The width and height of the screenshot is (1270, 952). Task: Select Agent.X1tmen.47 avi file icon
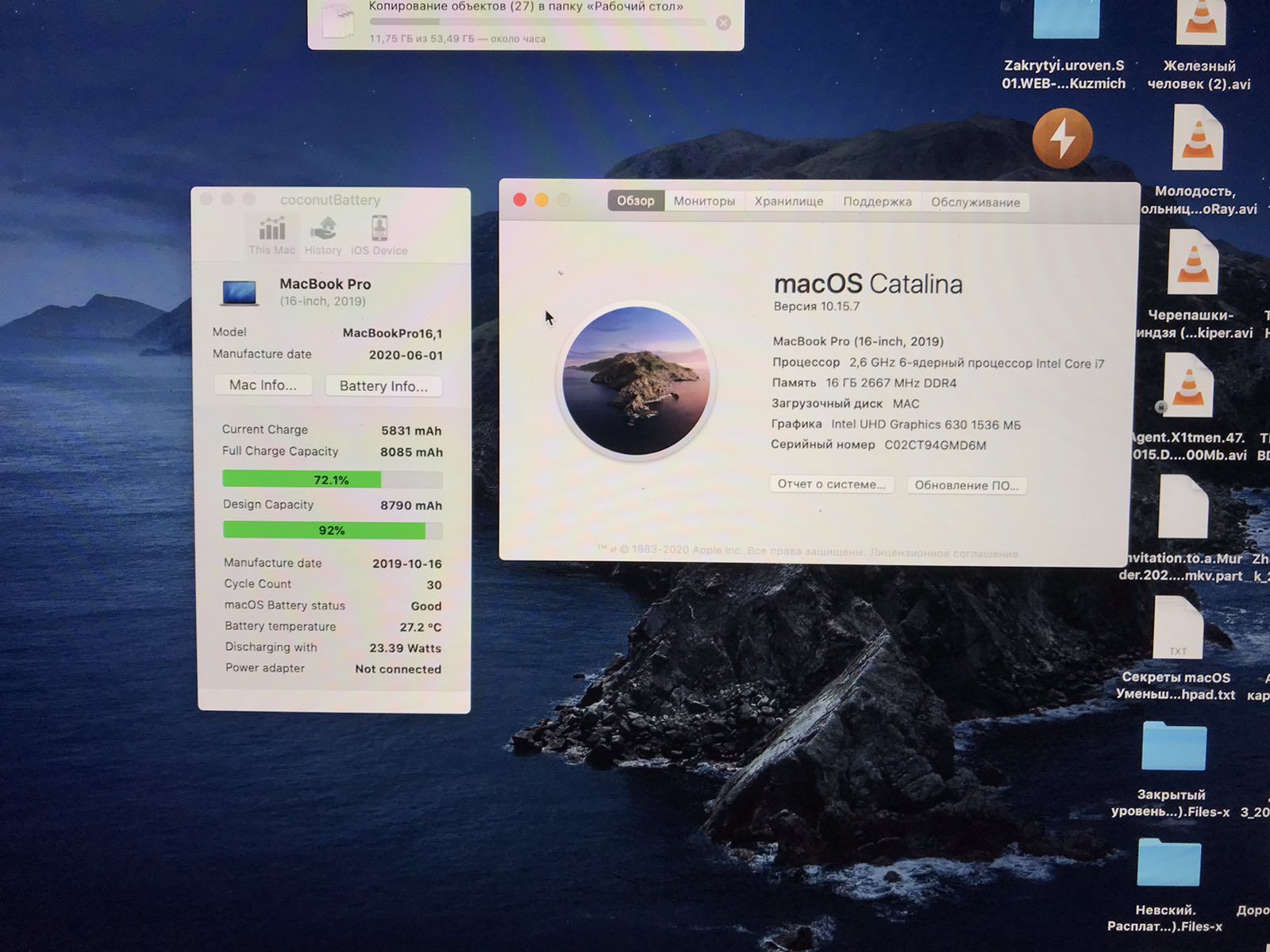tap(1188, 386)
